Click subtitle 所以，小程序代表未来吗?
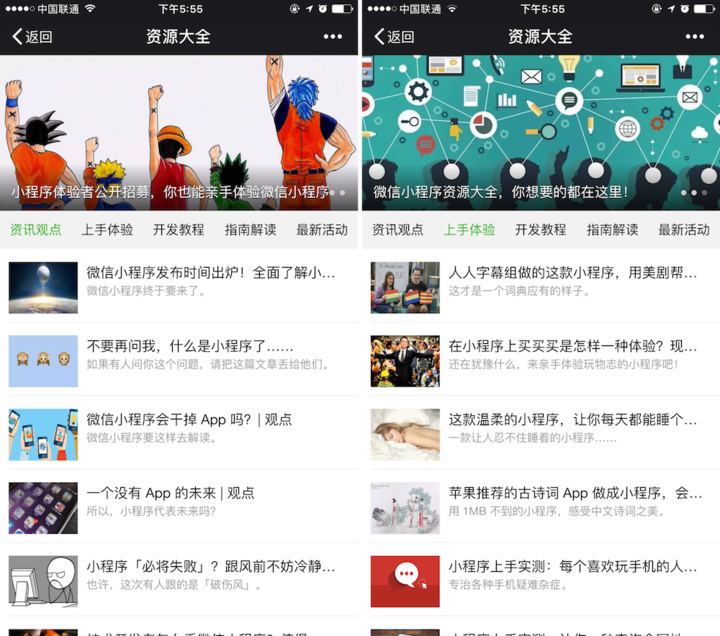Viewport: 720px width, 636px height. (x=151, y=512)
